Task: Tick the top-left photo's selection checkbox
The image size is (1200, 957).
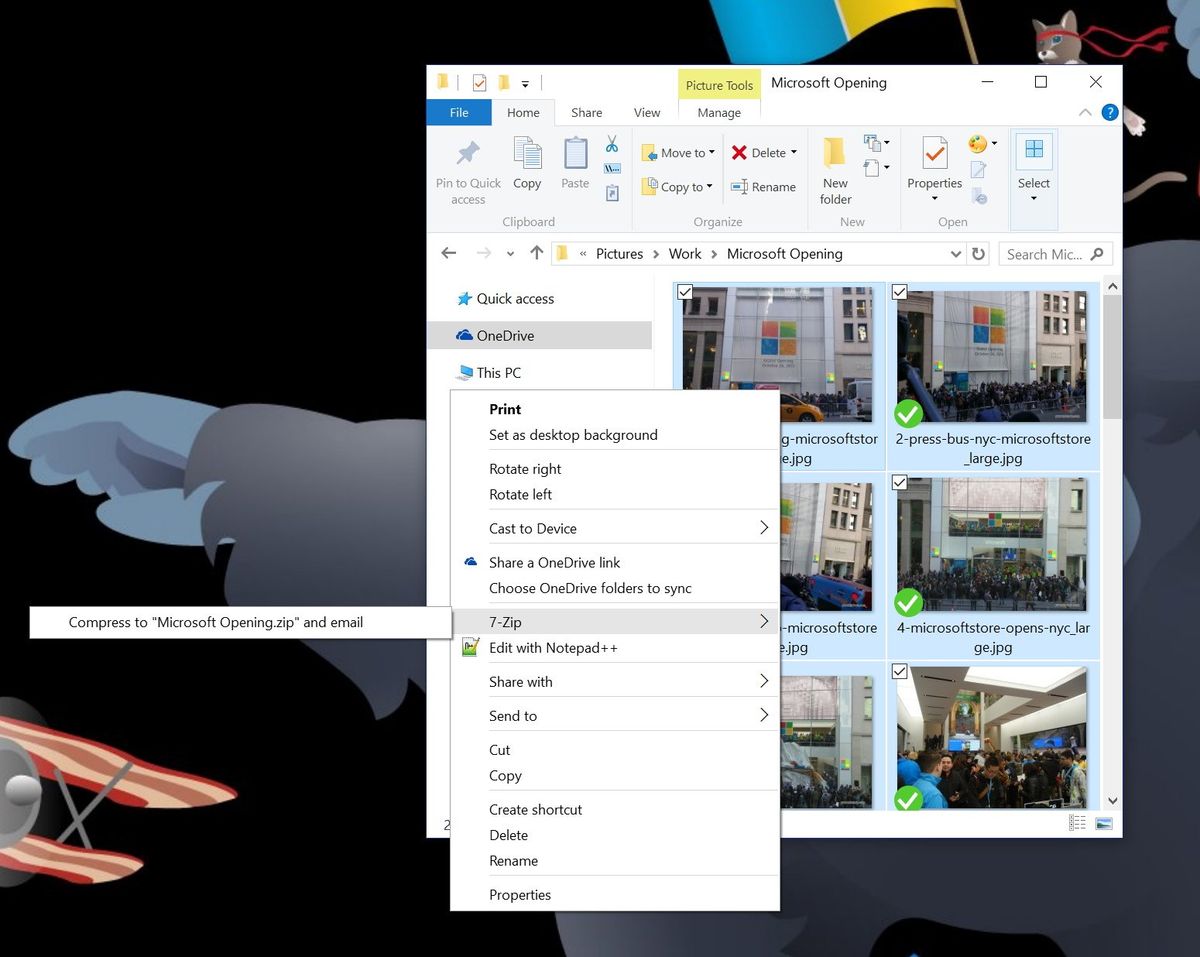Action: click(685, 292)
